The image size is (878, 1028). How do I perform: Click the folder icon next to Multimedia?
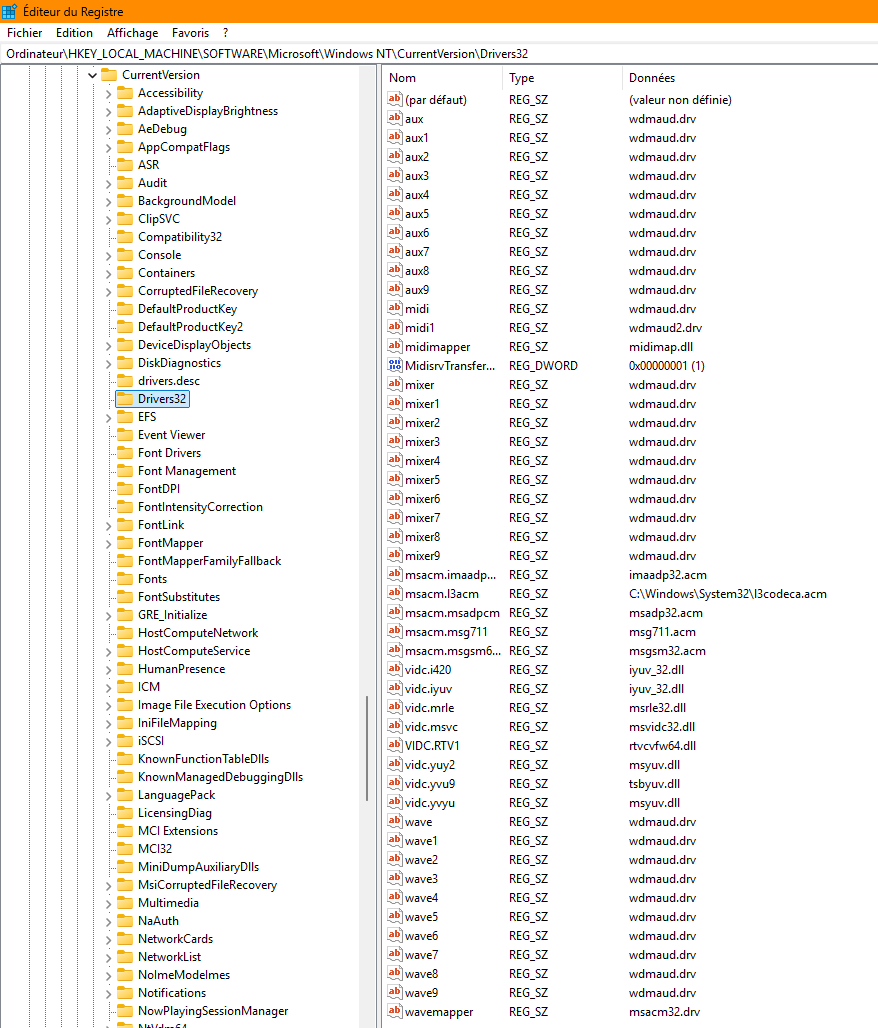click(x=125, y=903)
